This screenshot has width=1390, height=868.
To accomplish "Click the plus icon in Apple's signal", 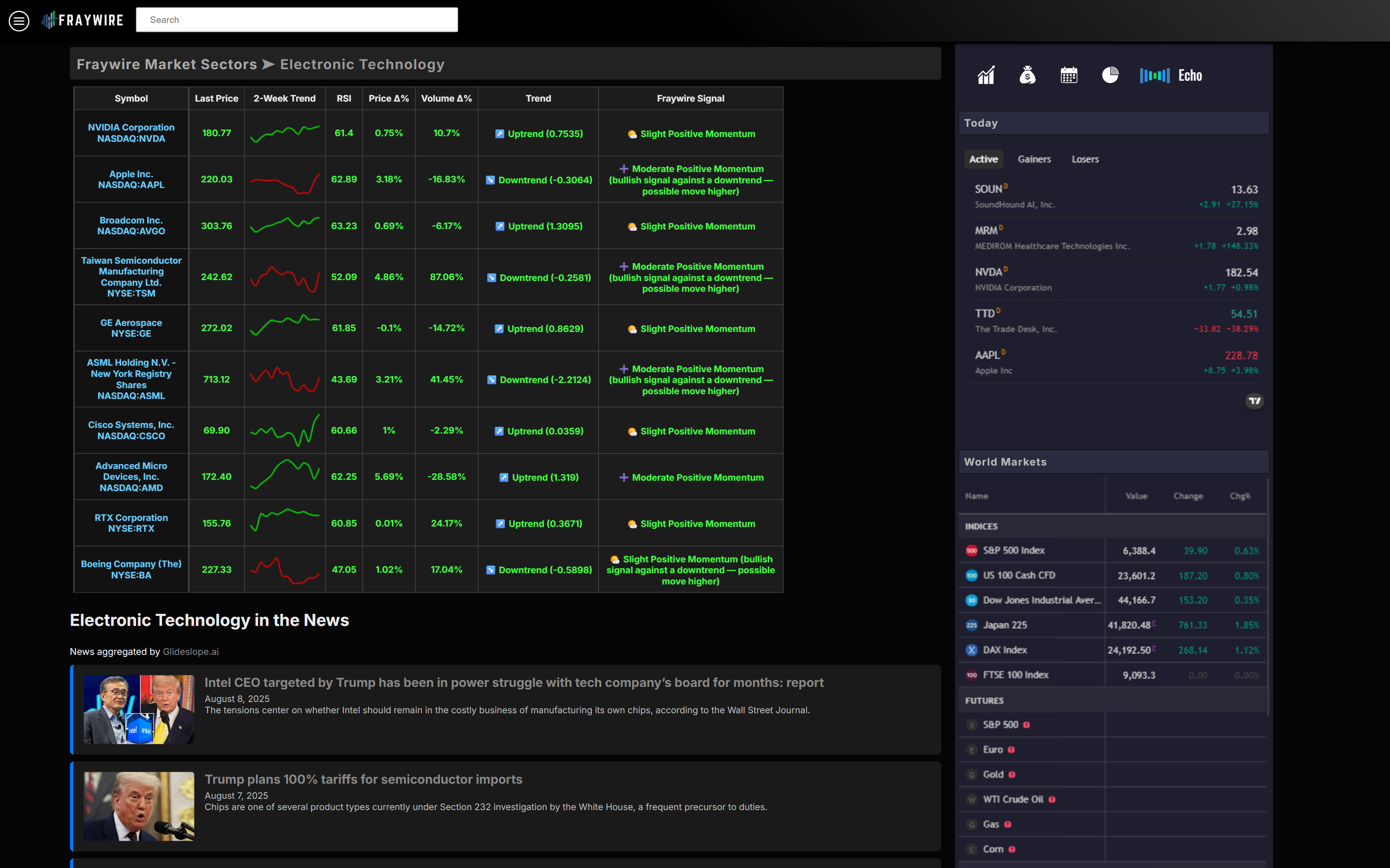I will (x=623, y=169).
